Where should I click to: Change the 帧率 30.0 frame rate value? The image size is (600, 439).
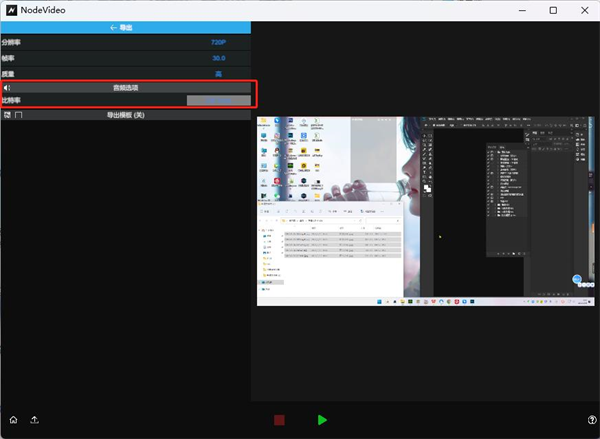click(x=218, y=58)
